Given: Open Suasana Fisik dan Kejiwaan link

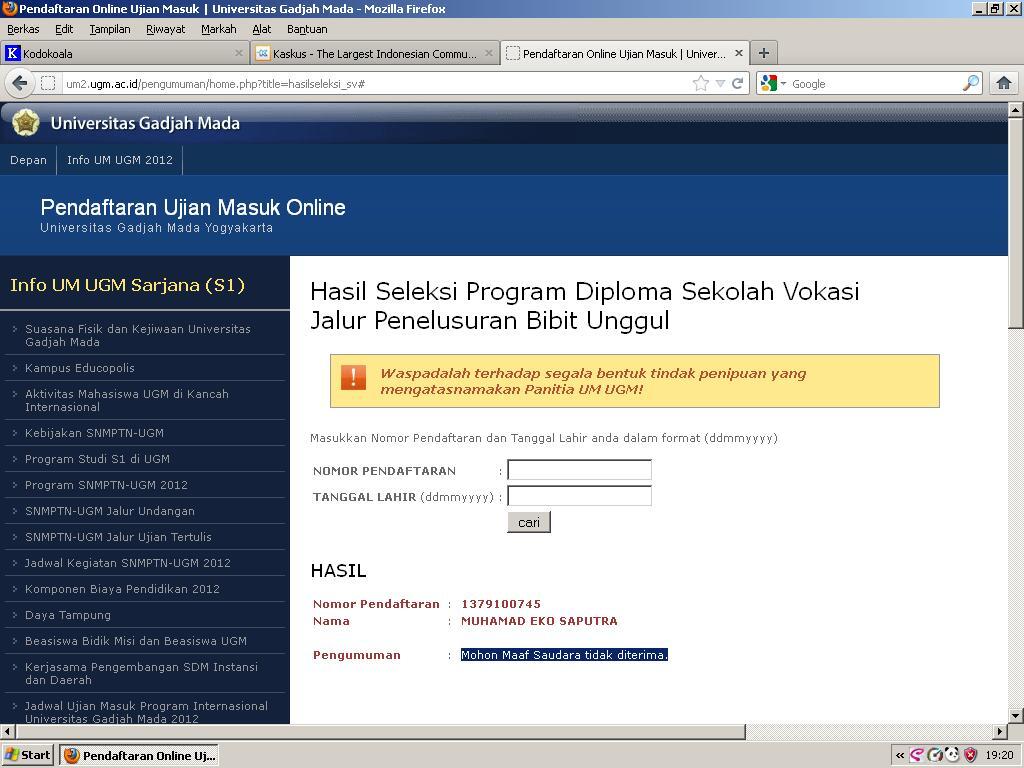Looking at the screenshot, I should coord(138,335).
